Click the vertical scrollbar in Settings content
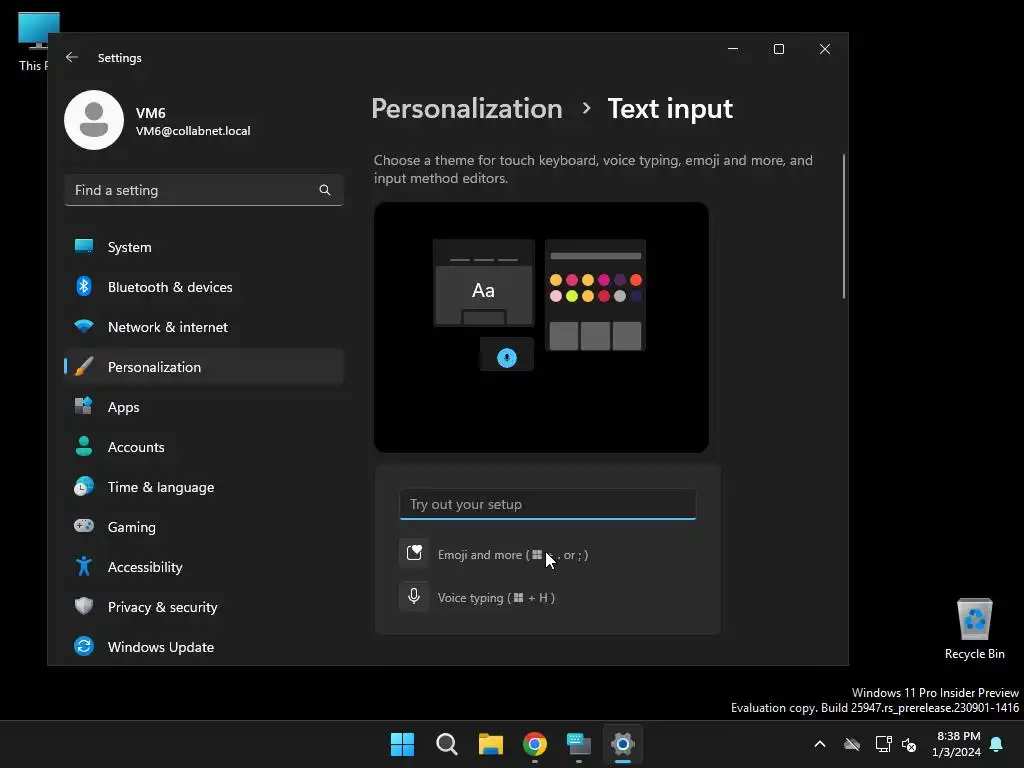Screen dimensions: 1024x768 point(844,226)
